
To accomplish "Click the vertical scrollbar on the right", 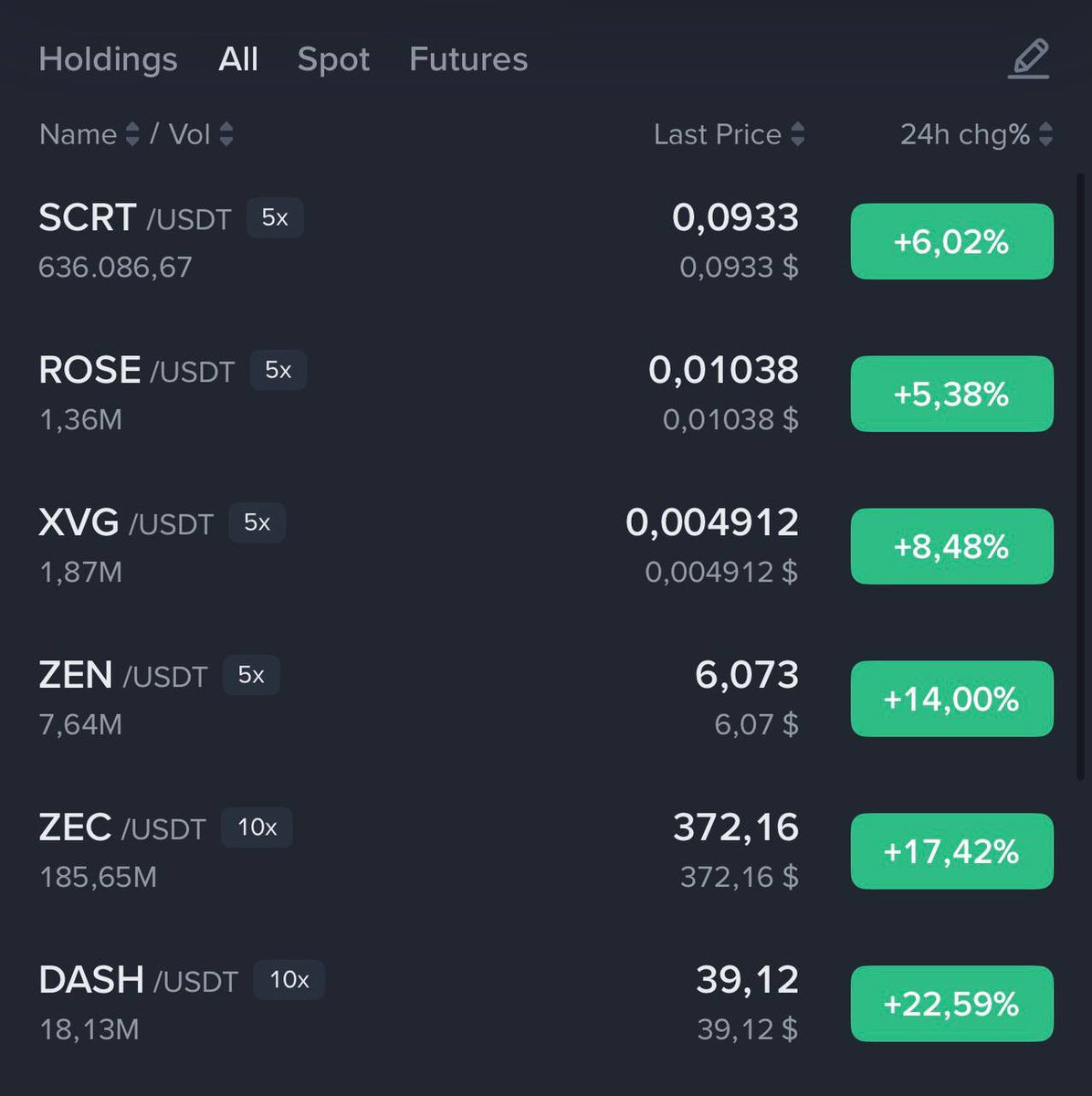I will [1079, 475].
